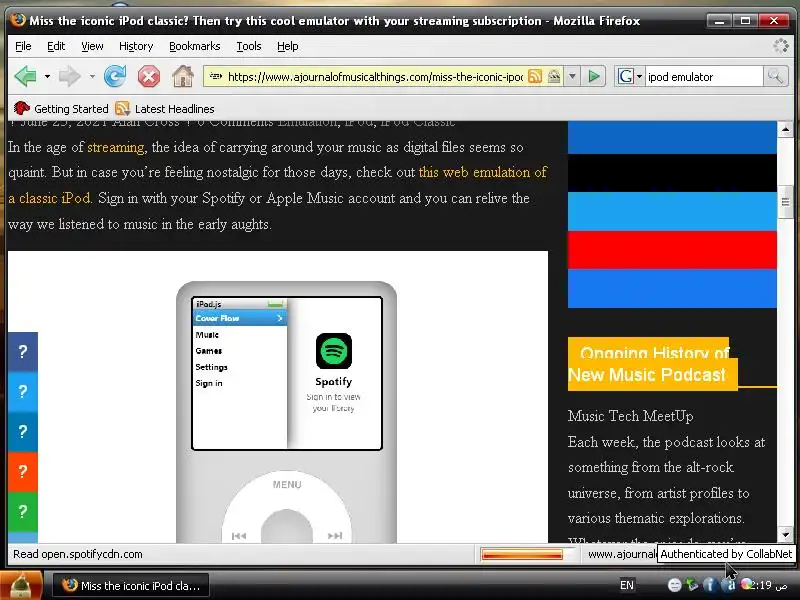Click the EN language indicator in the taskbar
Image resolution: width=800 pixels, height=600 pixels.
point(627,585)
